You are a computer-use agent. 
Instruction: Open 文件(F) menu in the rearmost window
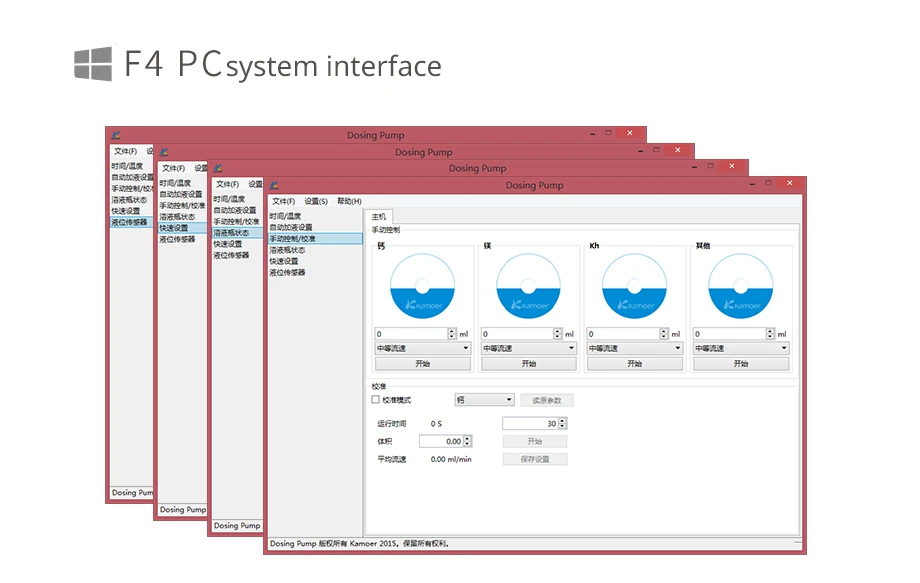click(125, 151)
